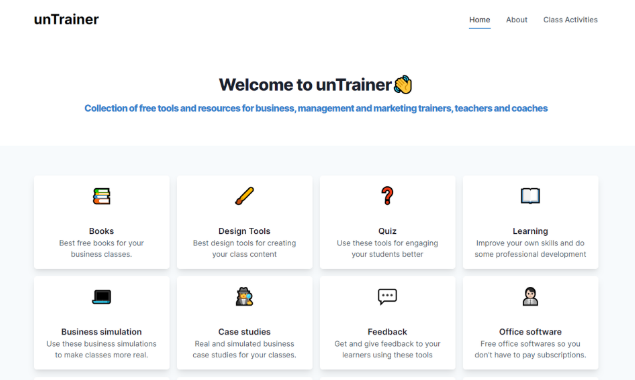Open the Books card title
The image size is (635, 380).
click(x=101, y=231)
